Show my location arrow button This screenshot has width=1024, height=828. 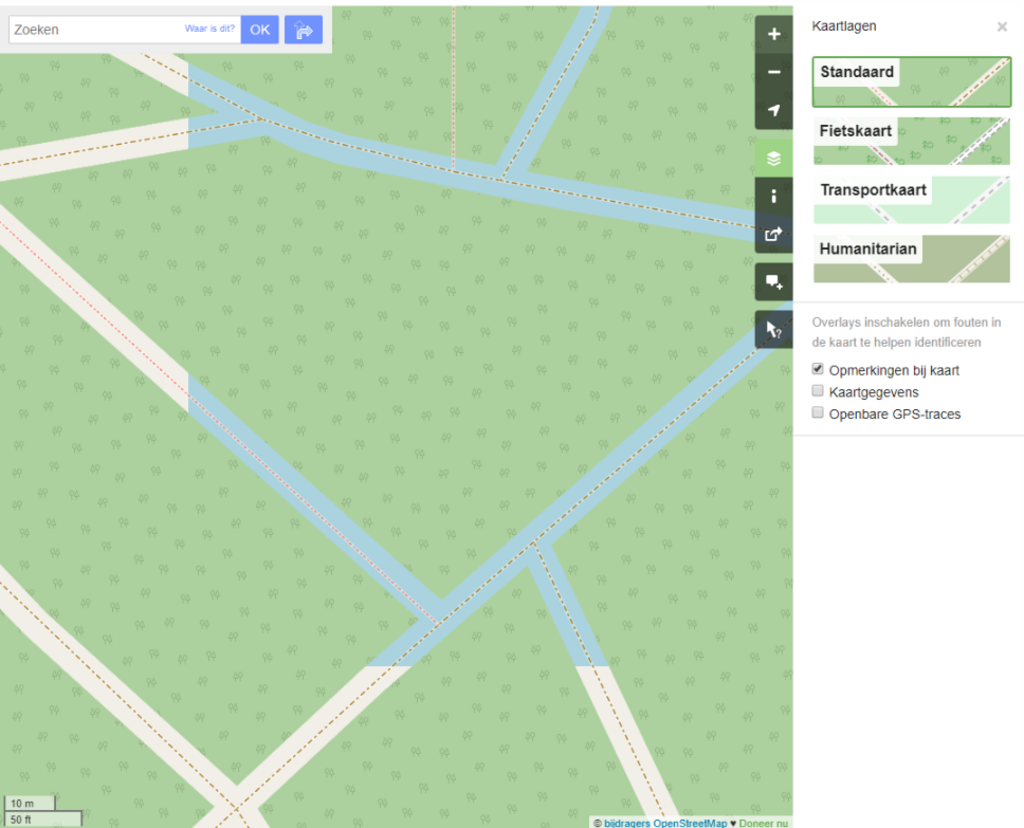click(x=774, y=110)
